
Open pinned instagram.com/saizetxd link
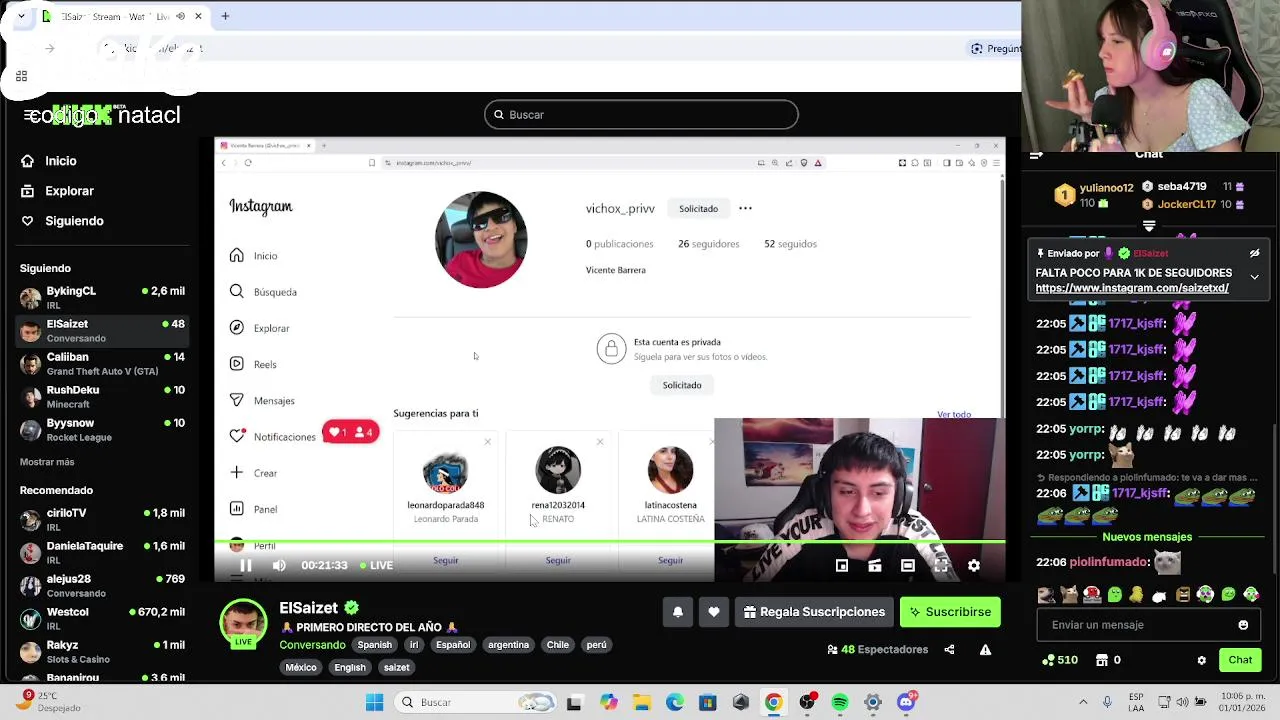tap(1132, 288)
